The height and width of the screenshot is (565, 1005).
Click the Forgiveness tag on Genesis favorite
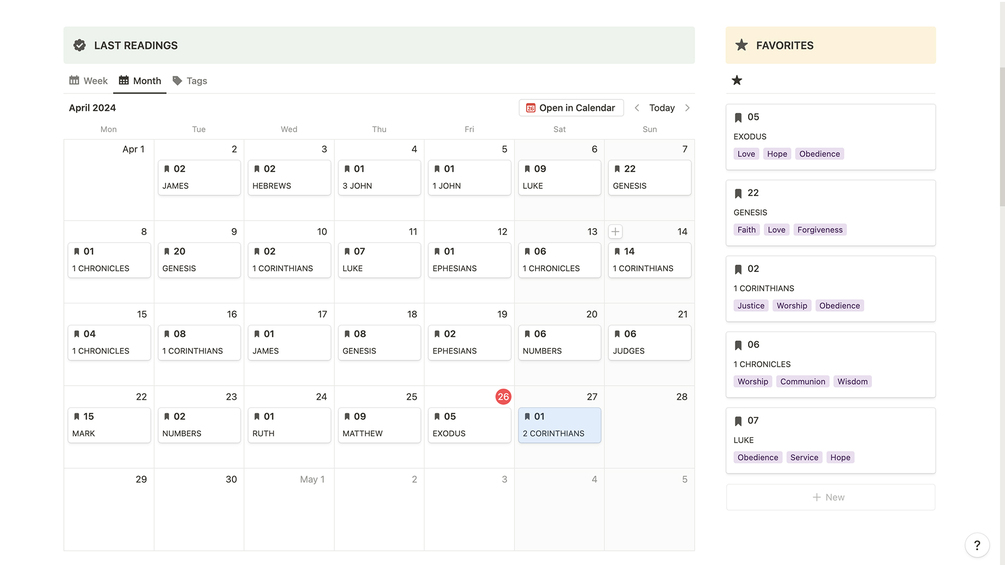(820, 230)
